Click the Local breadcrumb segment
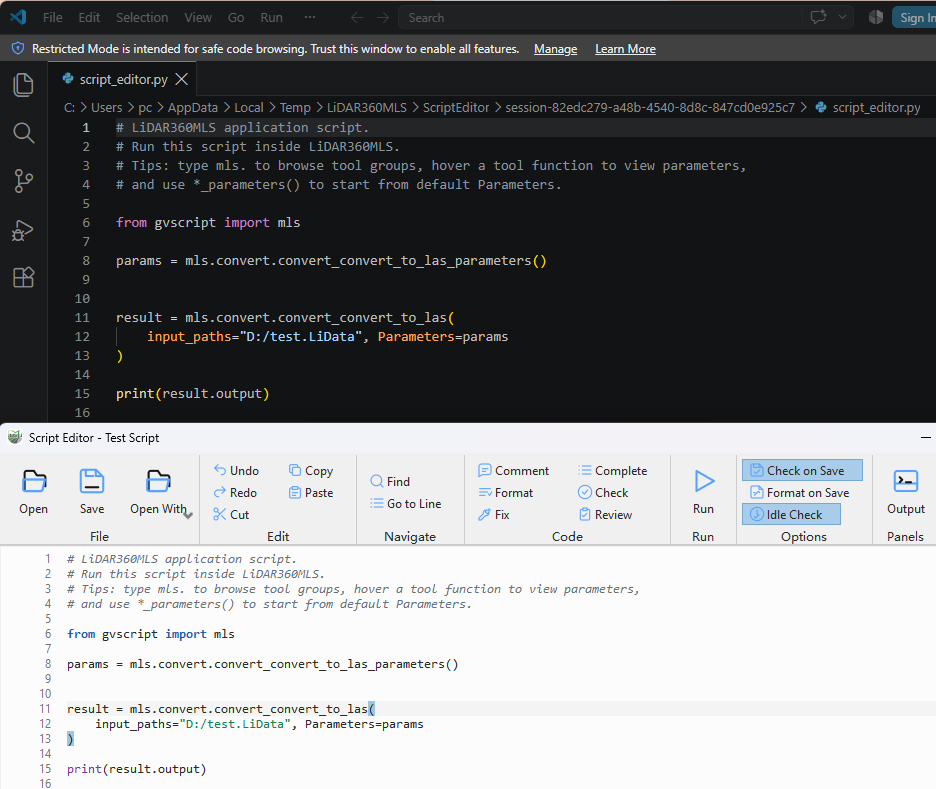The height and width of the screenshot is (789, 936). coord(248,107)
